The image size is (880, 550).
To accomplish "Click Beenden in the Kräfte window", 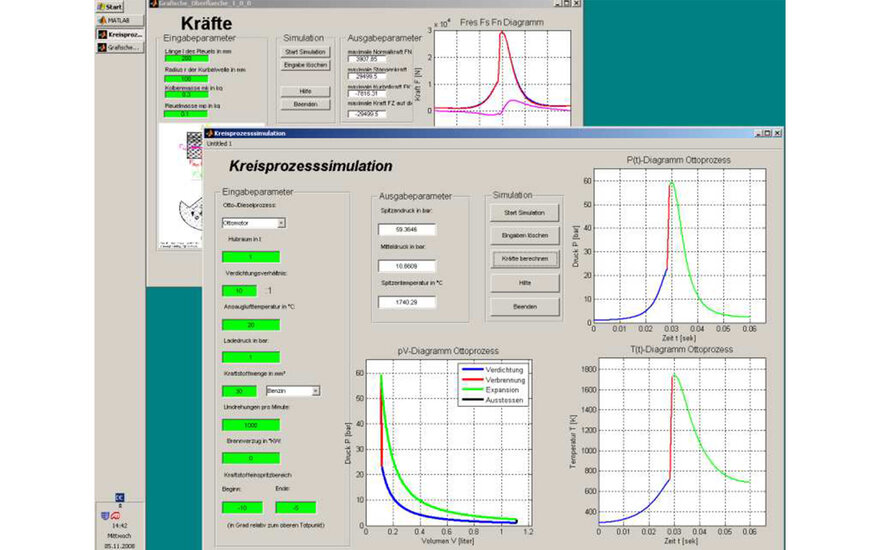I will (305, 104).
